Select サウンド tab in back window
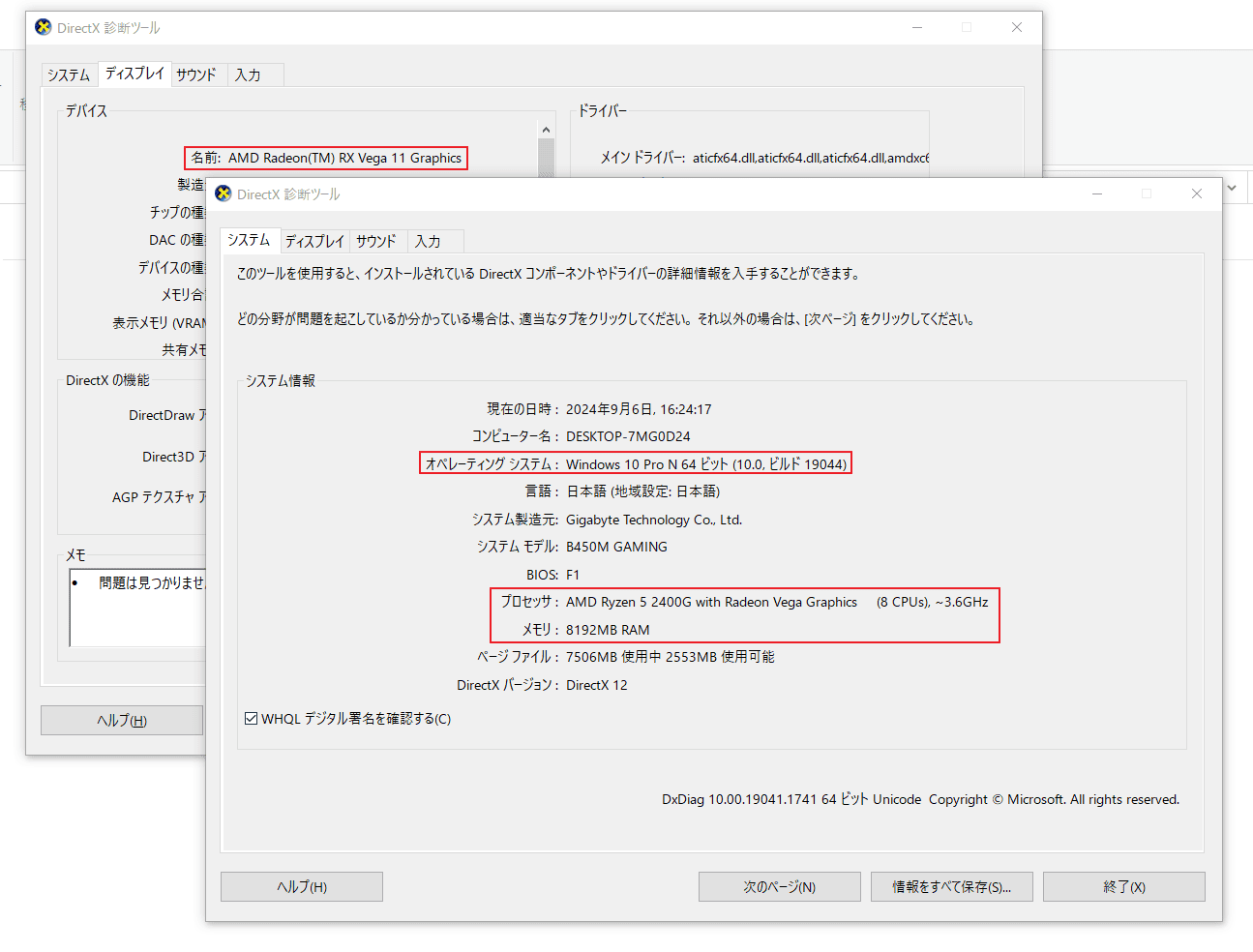Viewport: 1253px width, 952px height. [x=196, y=74]
